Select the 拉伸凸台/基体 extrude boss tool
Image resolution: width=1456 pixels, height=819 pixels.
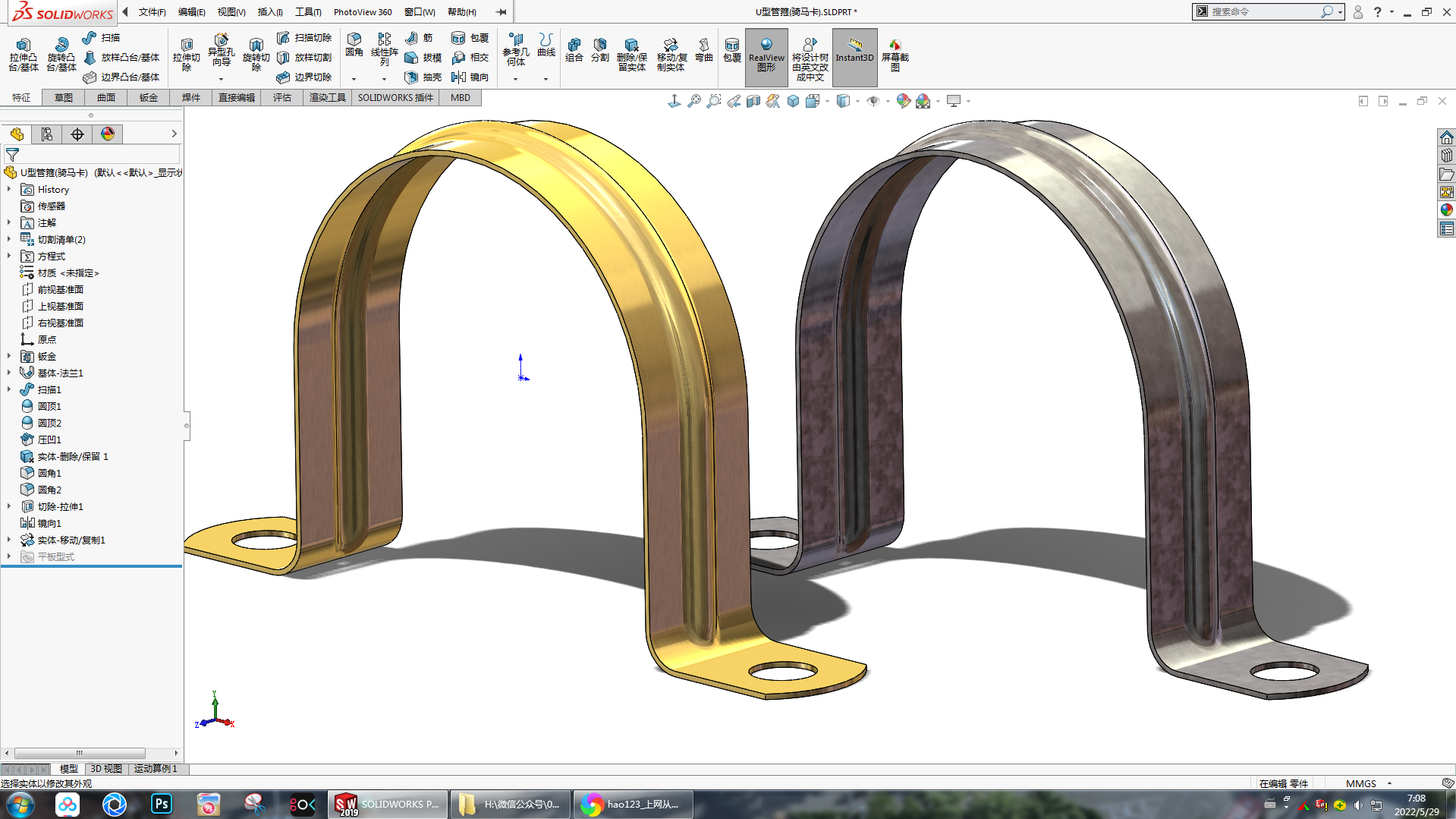coord(24,54)
